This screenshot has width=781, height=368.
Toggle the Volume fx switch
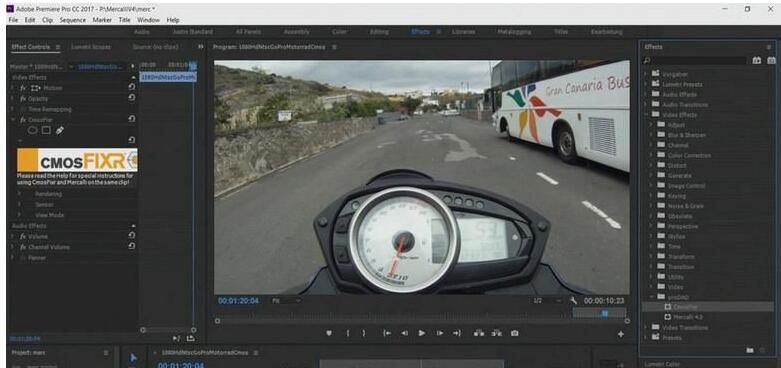[x=23, y=237]
